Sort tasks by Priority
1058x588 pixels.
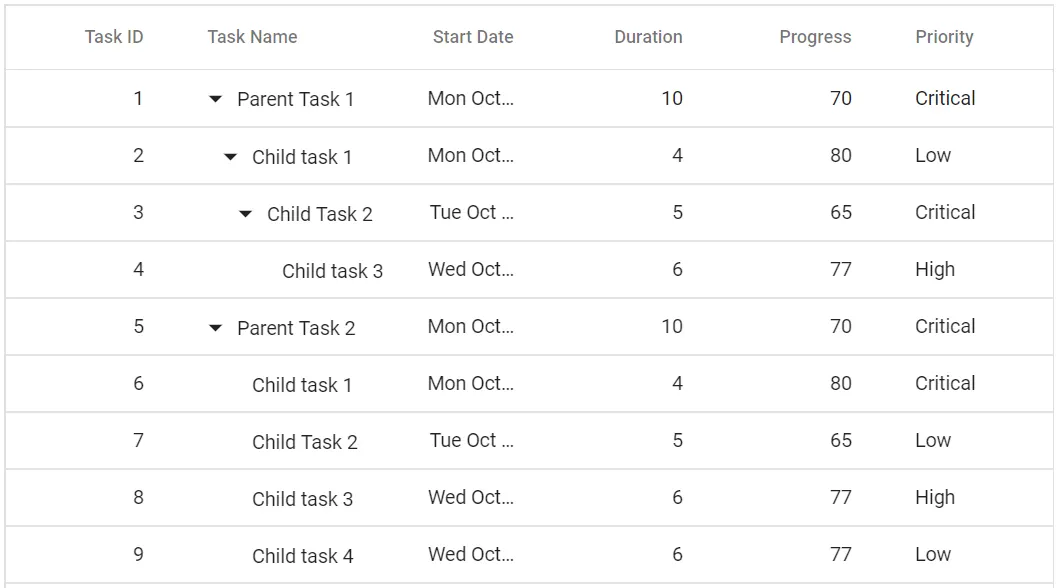click(944, 36)
